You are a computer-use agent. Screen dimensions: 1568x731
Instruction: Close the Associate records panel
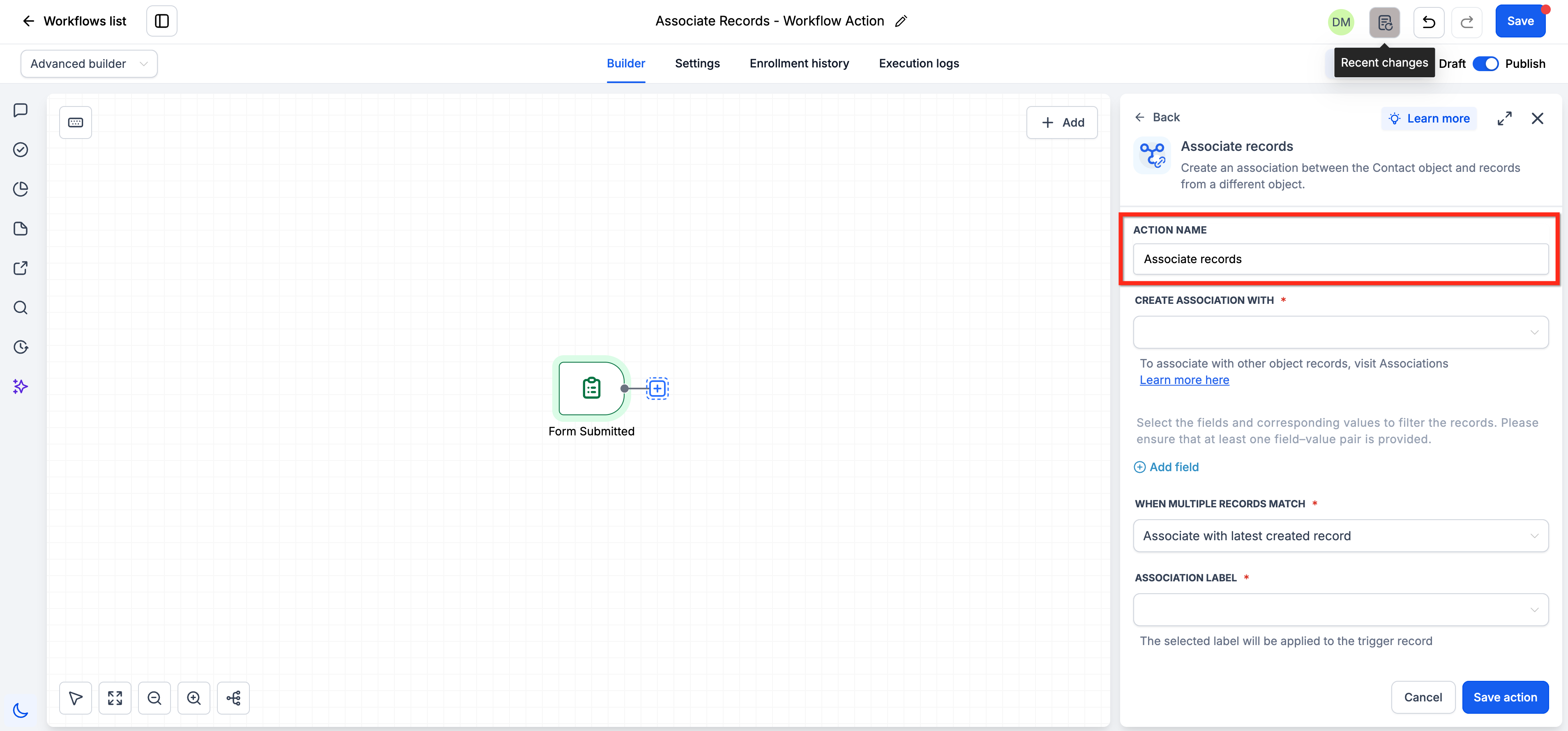1538,119
